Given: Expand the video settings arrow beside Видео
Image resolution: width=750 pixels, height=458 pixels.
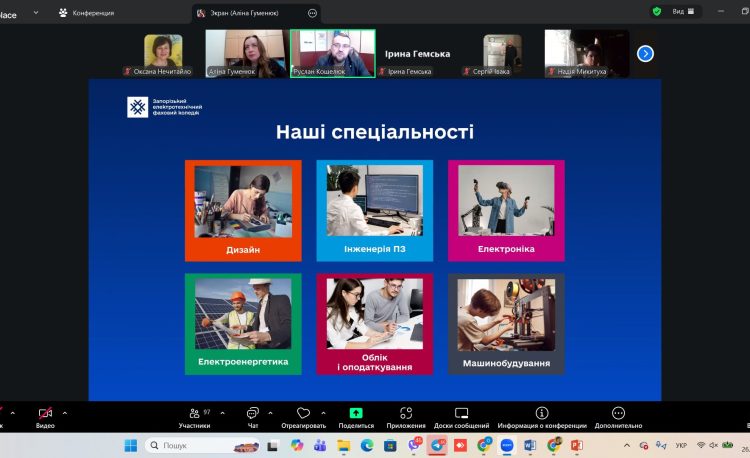Looking at the screenshot, I should point(66,412).
